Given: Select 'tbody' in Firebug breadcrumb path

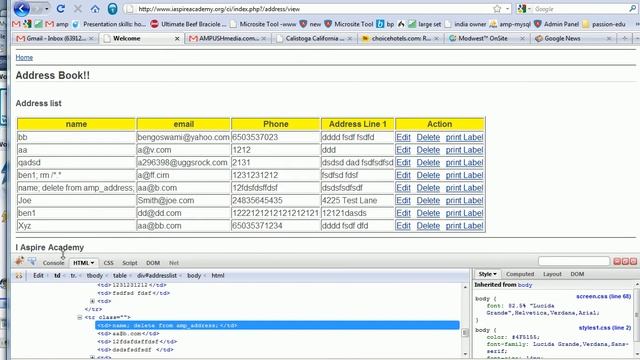Looking at the screenshot, I should click(95, 276).
